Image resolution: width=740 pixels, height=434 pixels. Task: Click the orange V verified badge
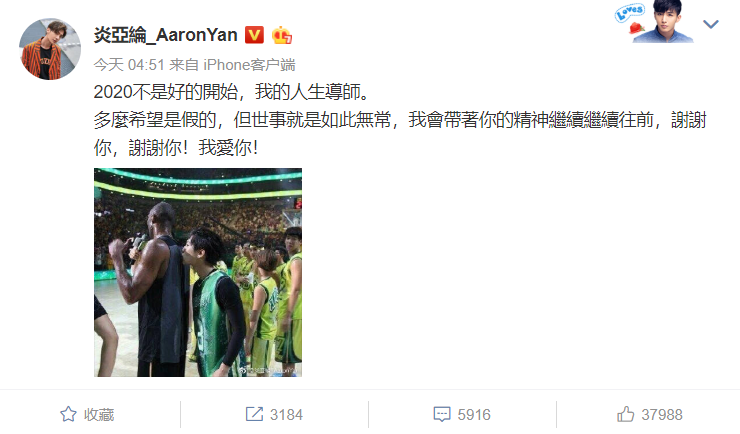[x=254, y=35]
